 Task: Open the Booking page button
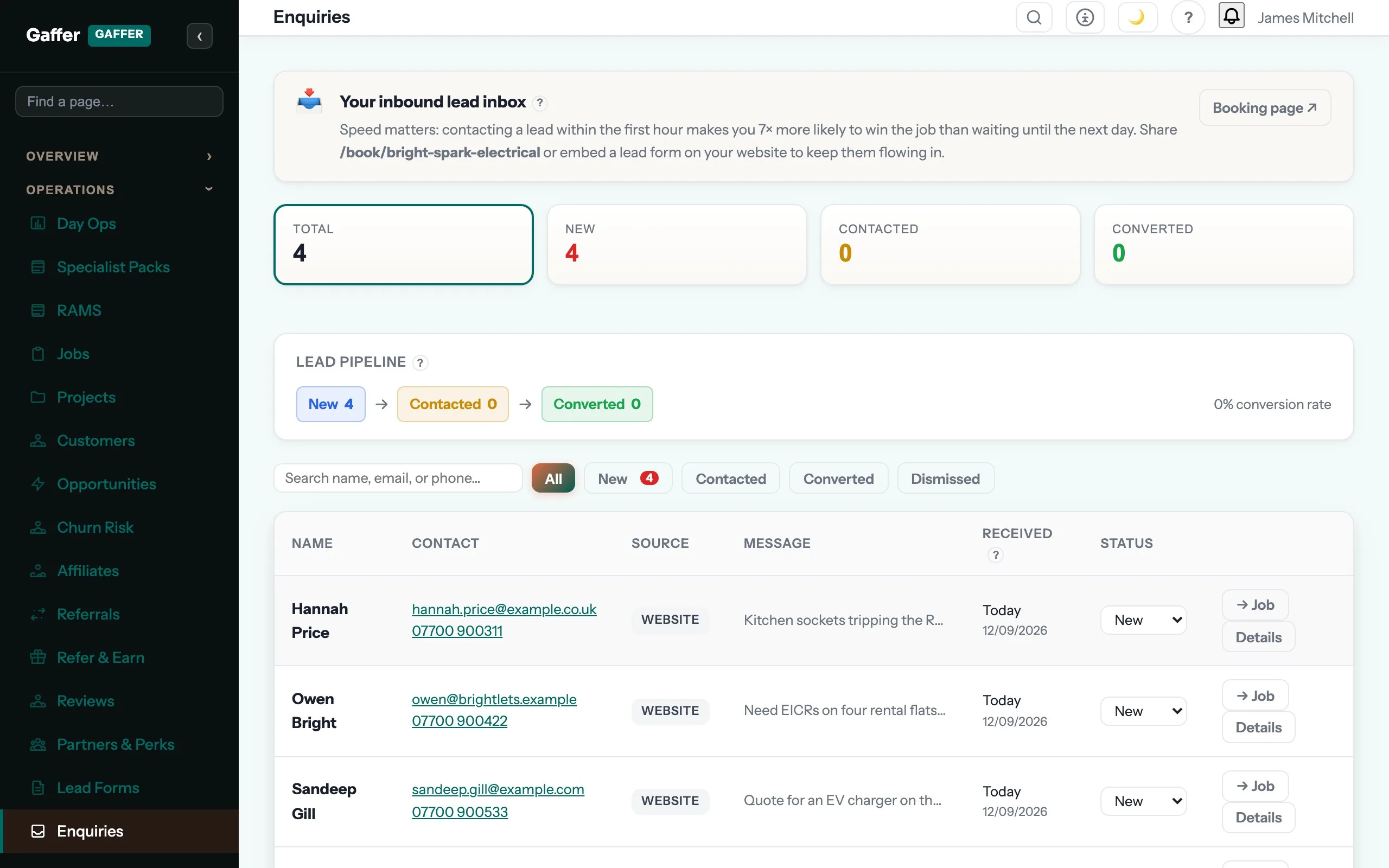pyautogui.click(x=1264, y=107)
